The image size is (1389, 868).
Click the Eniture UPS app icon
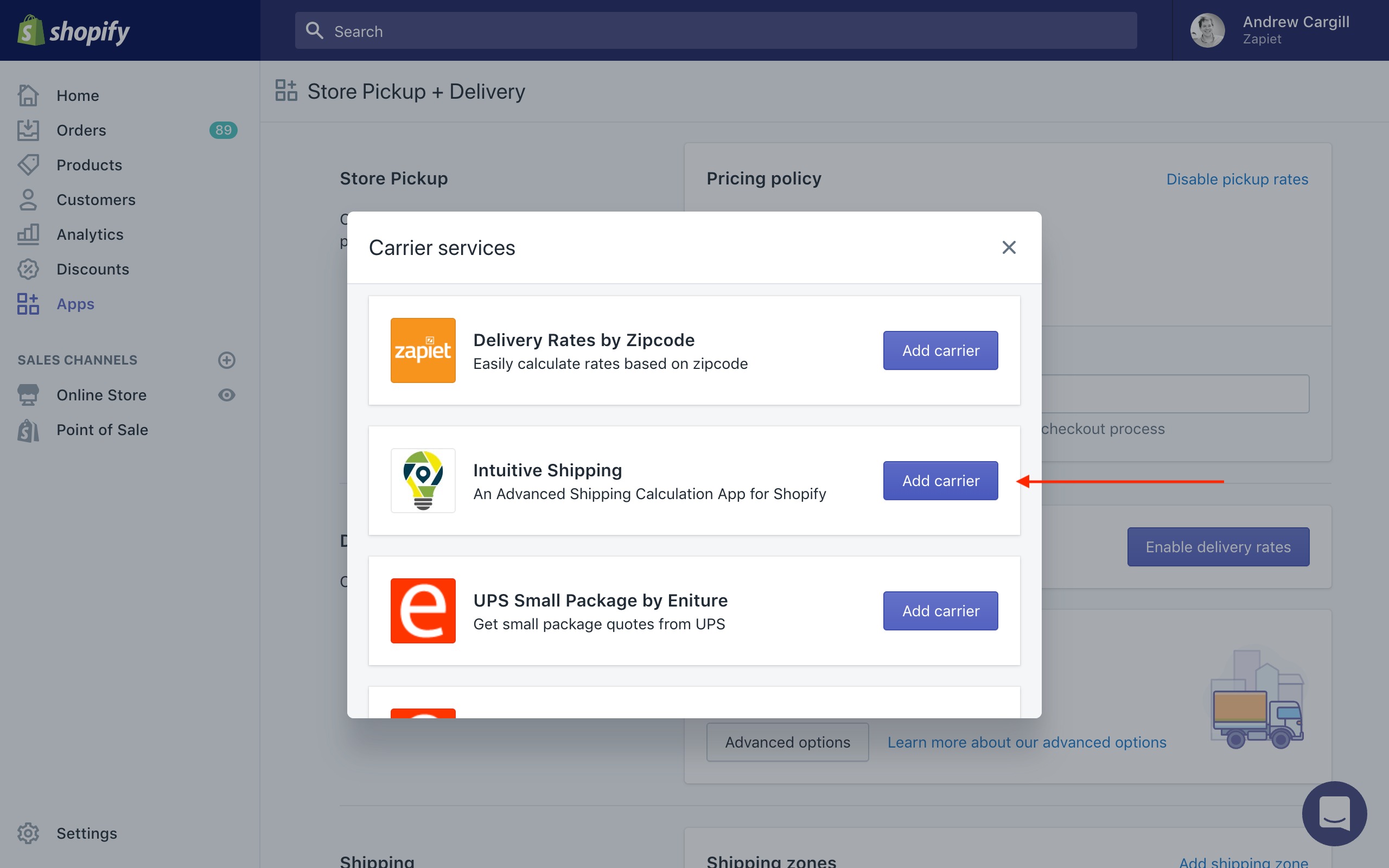coord(423,610)
